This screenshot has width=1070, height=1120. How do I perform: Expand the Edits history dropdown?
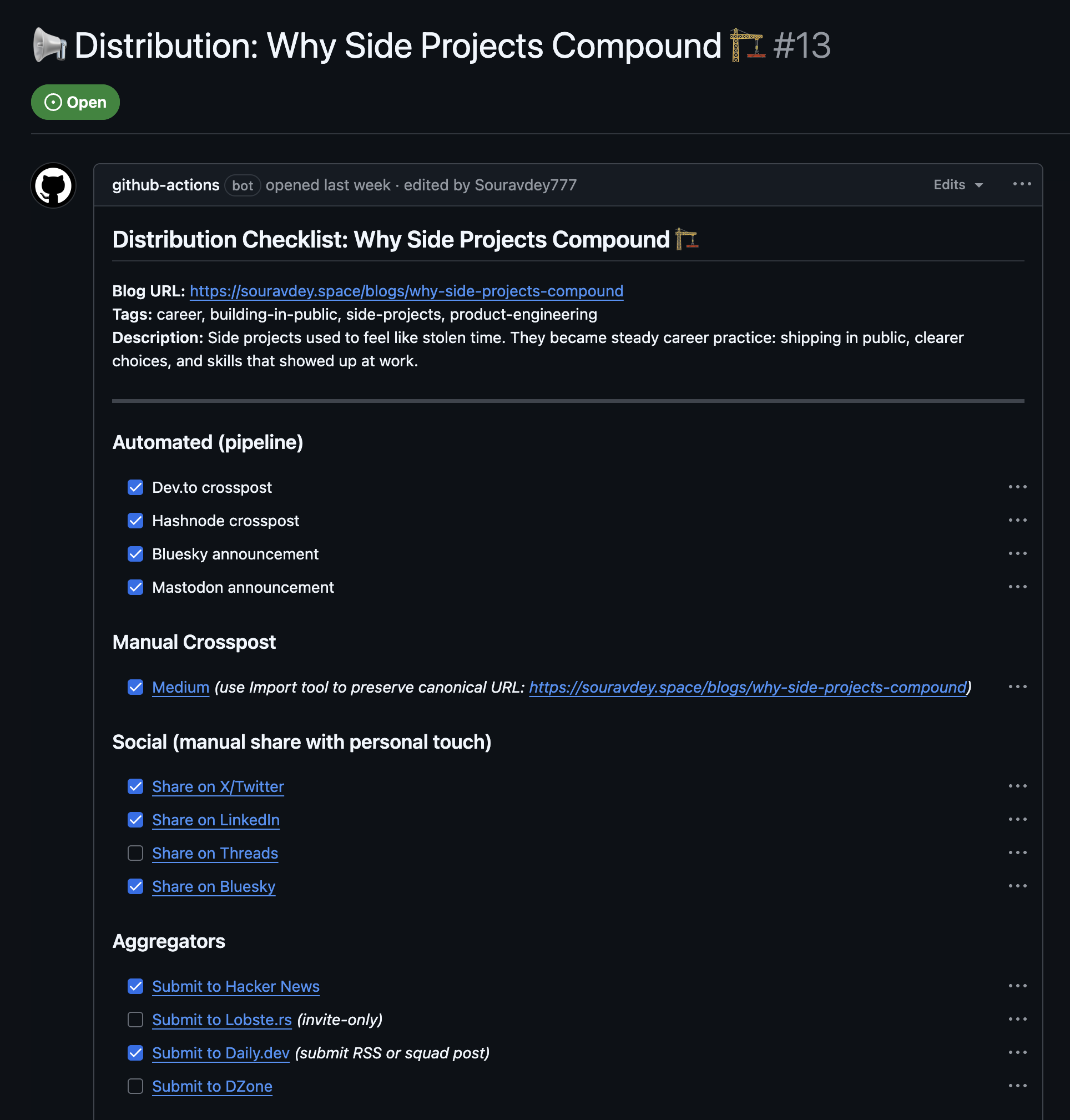[958, 185]
